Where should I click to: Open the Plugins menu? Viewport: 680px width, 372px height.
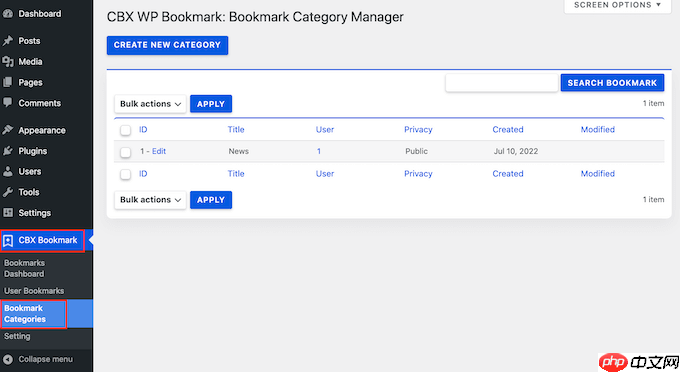33,151
